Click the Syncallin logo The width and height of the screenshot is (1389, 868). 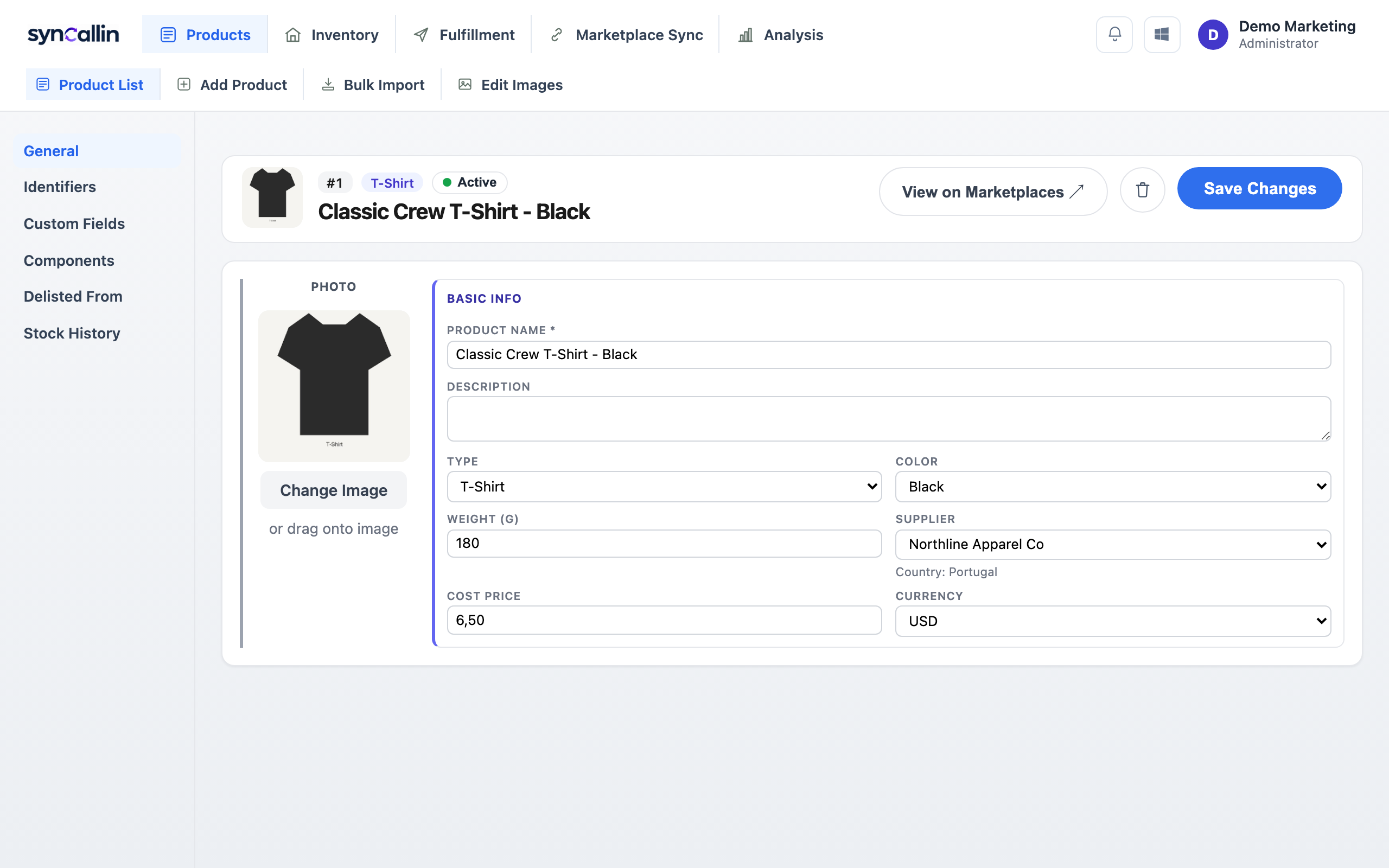coord(73,34)
